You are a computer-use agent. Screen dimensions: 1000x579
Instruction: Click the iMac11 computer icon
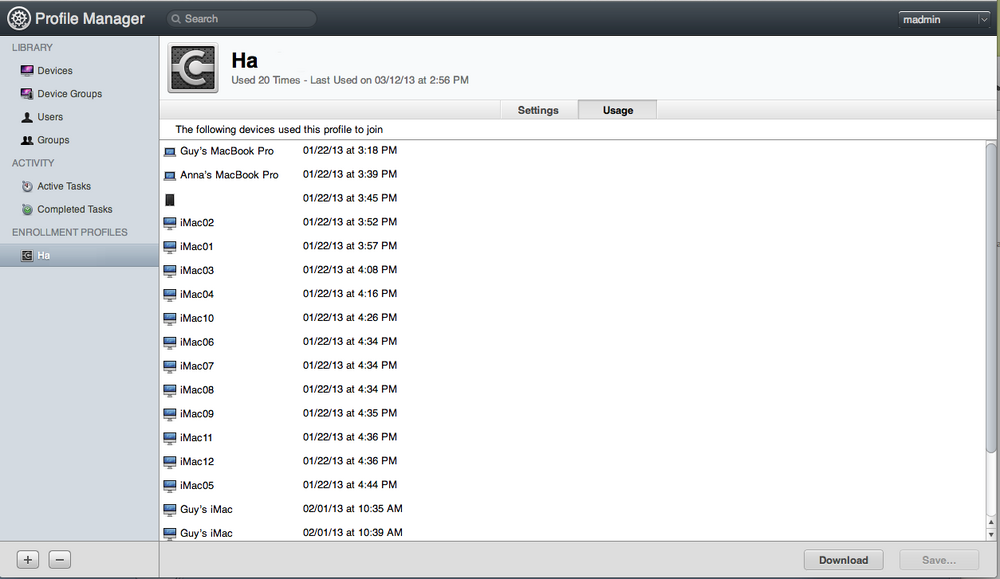(170, 438)
